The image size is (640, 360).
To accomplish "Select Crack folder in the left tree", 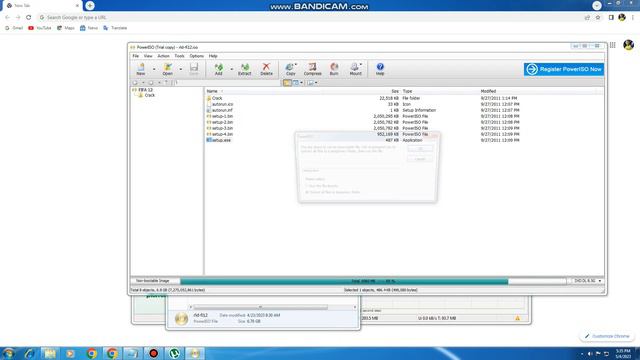I will coord(150,95).
